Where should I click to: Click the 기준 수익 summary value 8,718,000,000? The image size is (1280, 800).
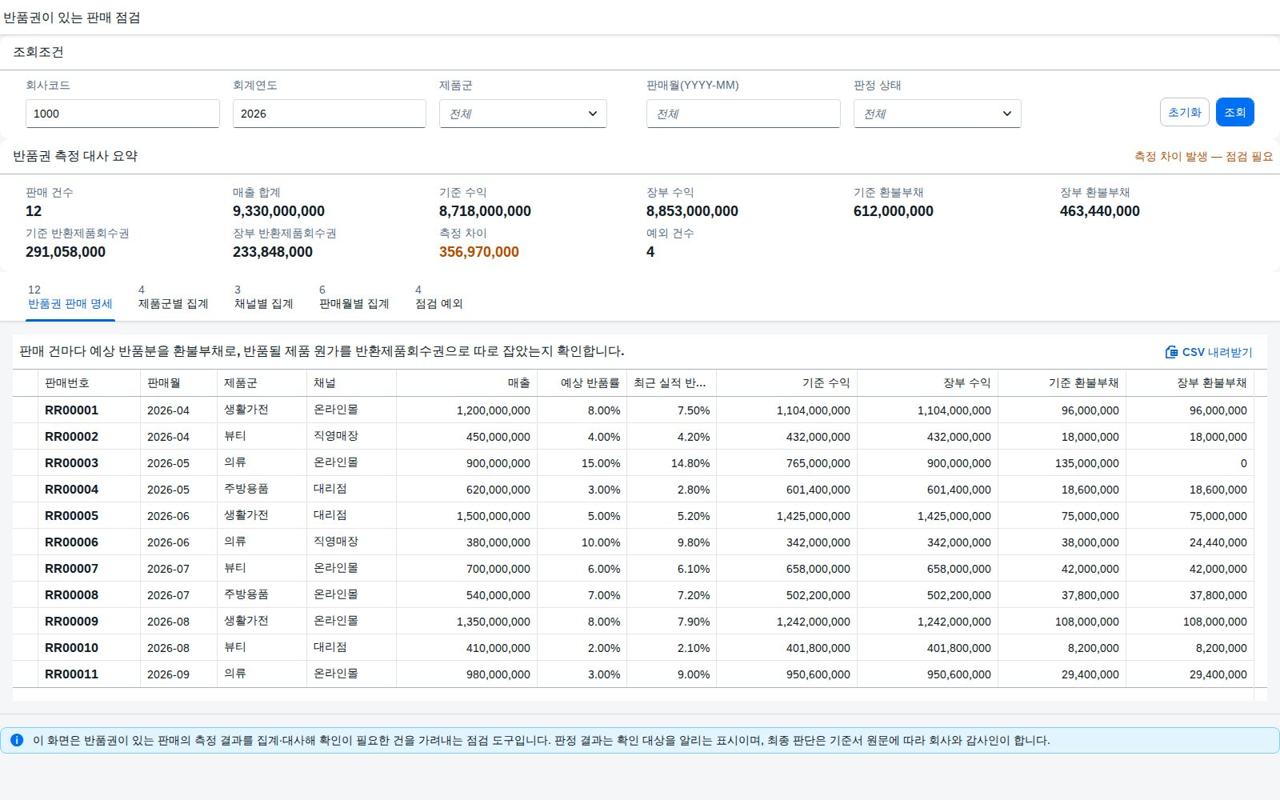click(x=485, y=211)
